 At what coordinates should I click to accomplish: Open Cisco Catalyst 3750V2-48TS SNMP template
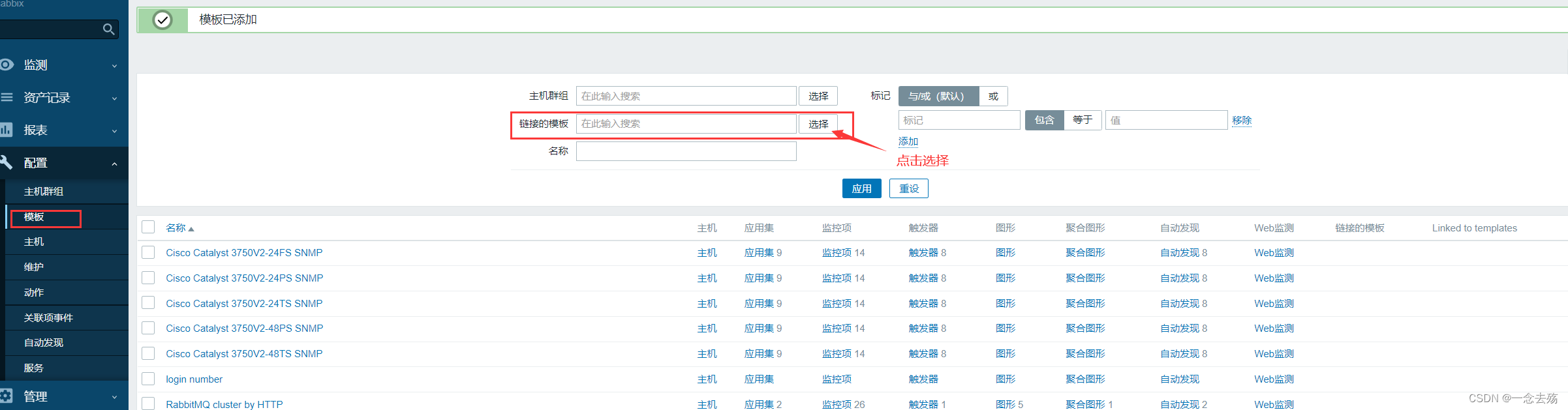tap(244, 354)
